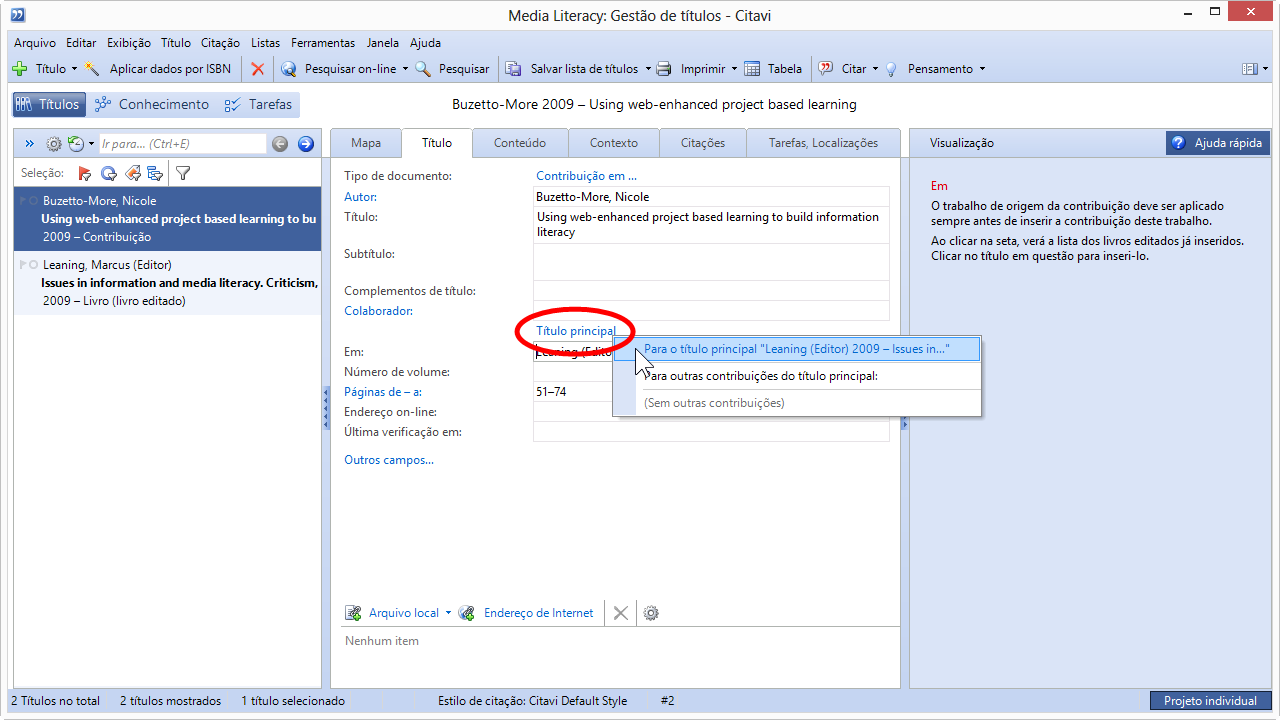Open the Ferramentas menu
This screenshot has width=1280, height=720.
(x=323, y=43)
